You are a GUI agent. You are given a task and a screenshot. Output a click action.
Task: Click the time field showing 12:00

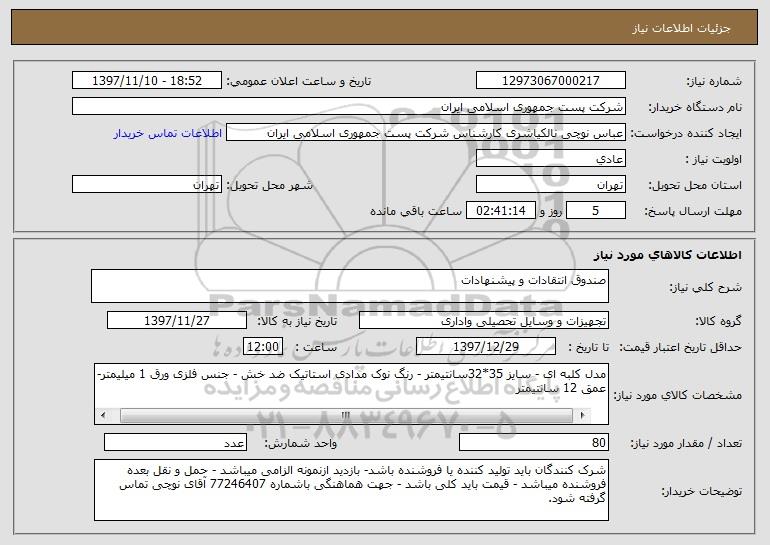263,347
